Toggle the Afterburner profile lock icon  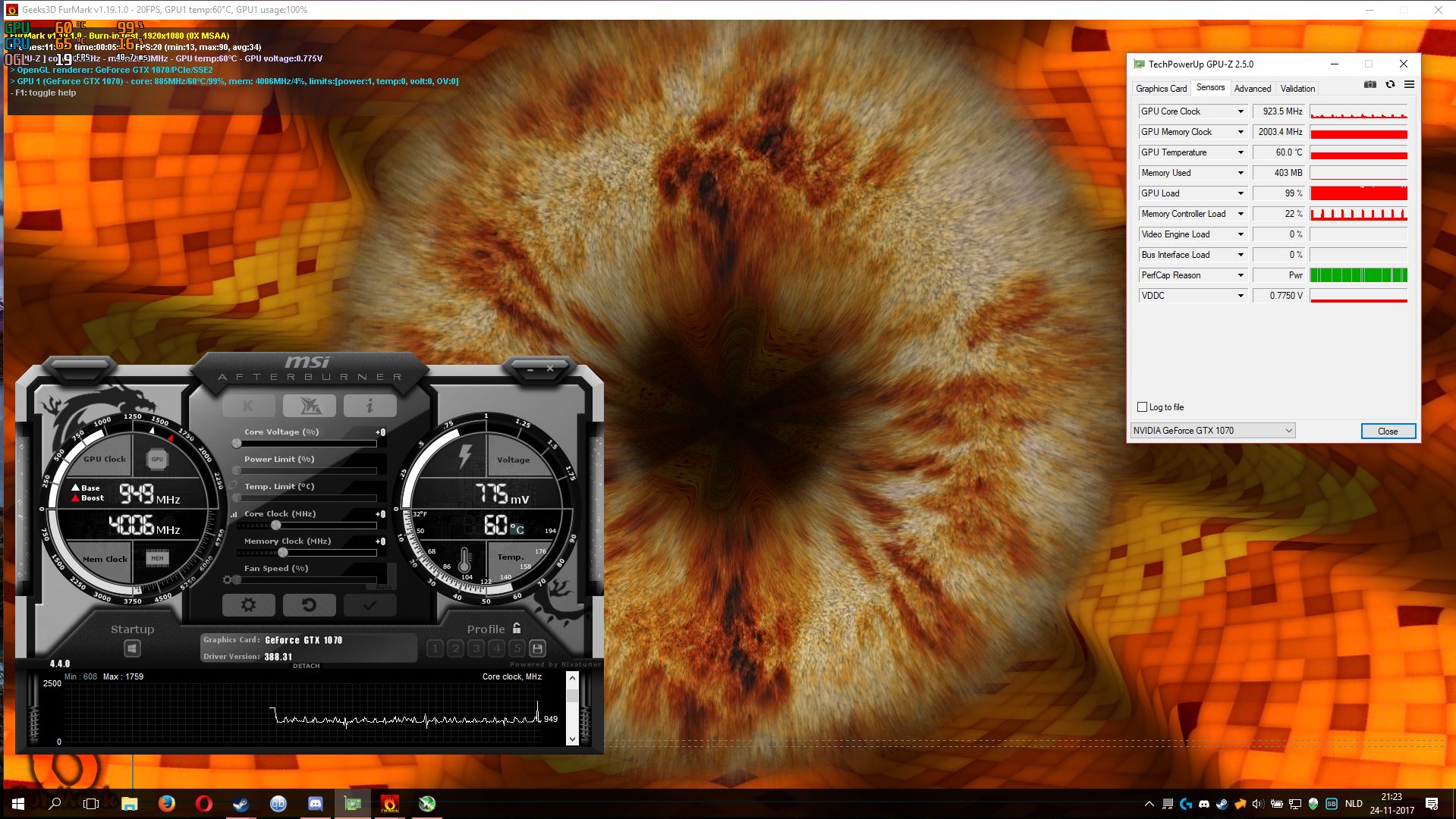[517, 629]
